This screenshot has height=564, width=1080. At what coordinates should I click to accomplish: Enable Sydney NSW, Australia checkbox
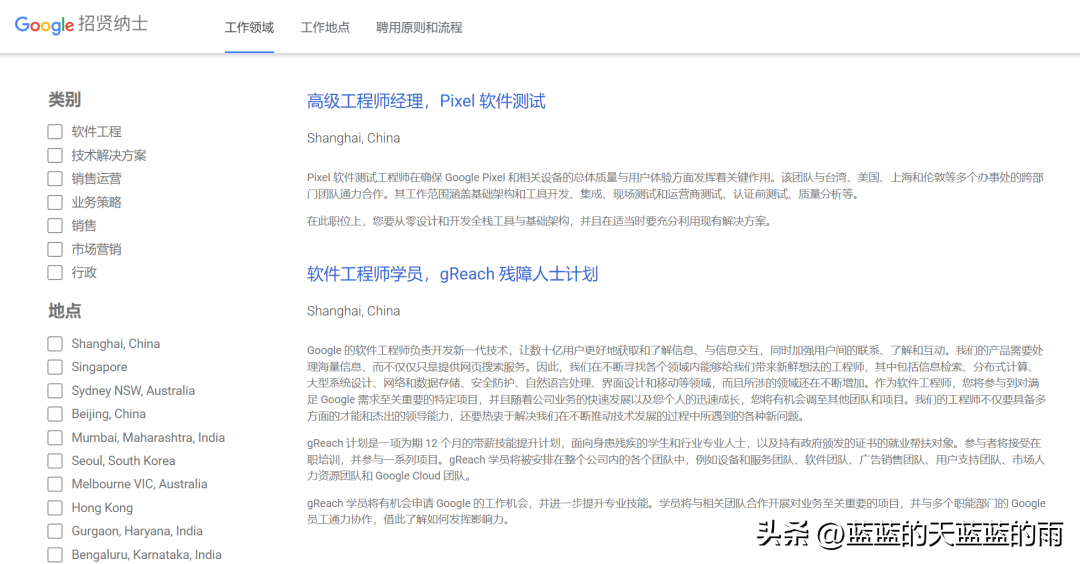pos(55,390)
